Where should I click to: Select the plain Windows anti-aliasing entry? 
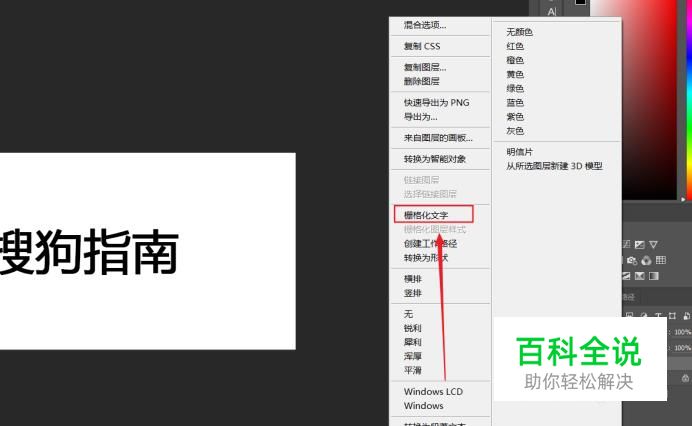[424, 406]
